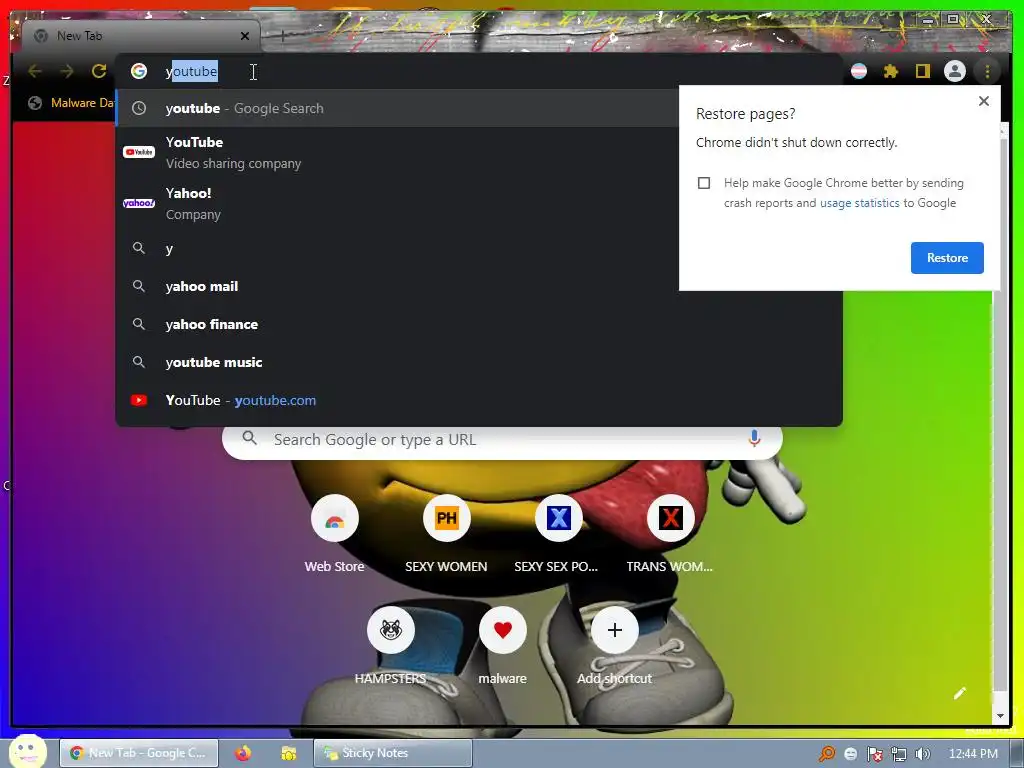The width and height of the screenshot is (1024, 768).
Task: Click the search magnifier in Google box
Action: [249, 438]
